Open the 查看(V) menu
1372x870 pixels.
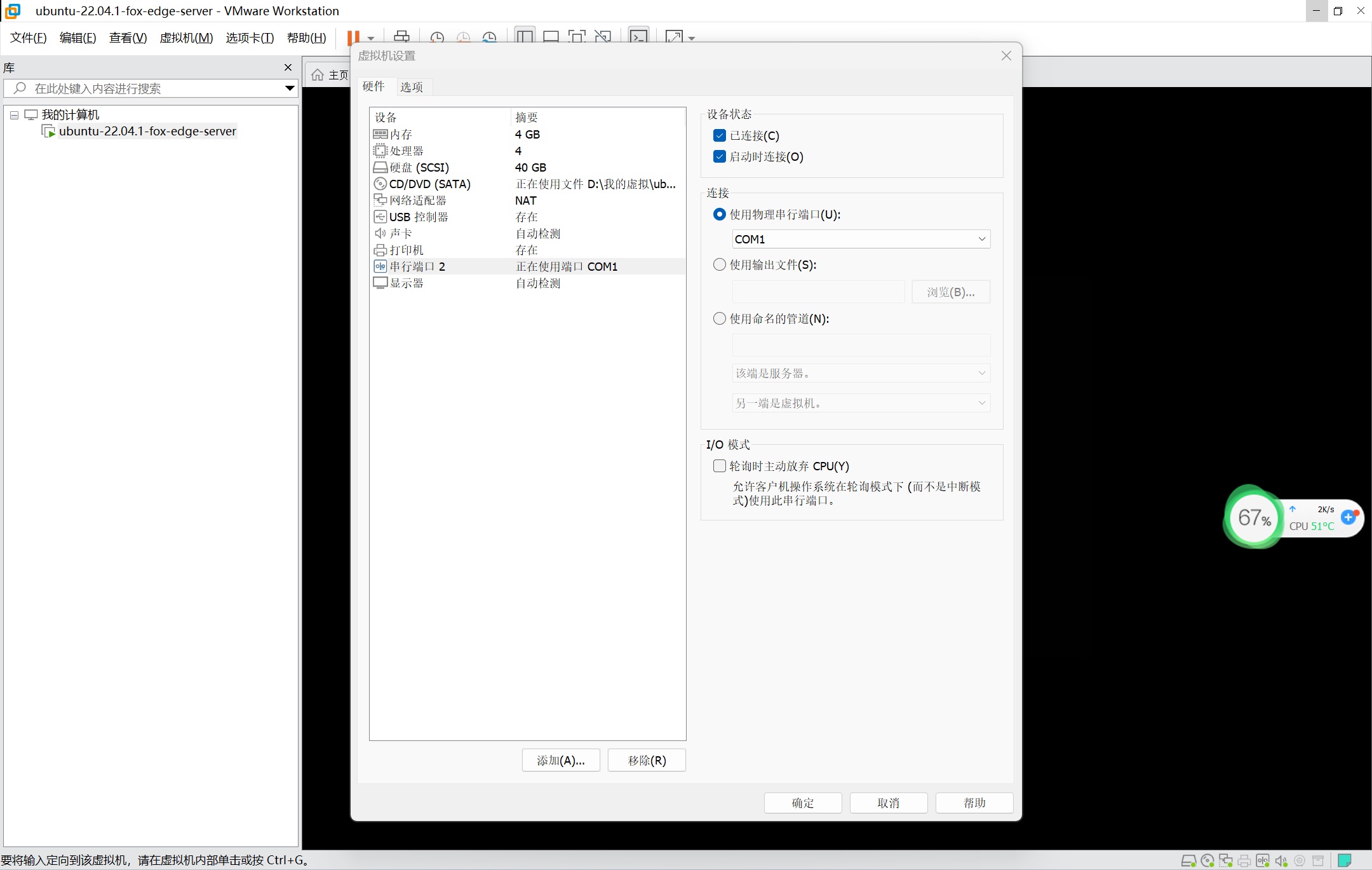point(128,37)
